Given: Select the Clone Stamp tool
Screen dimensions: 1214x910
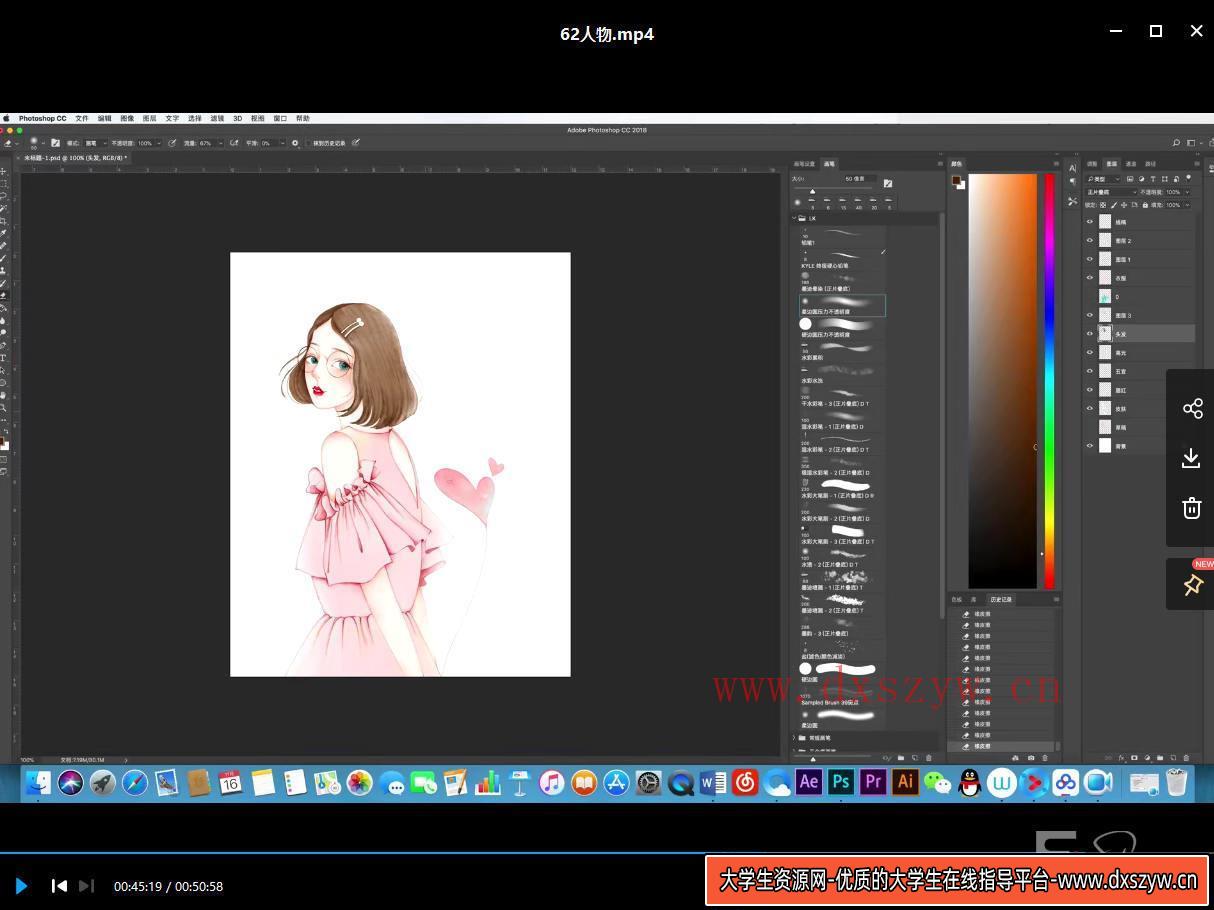Looking at the screenshot, I should tap(4, 270).
